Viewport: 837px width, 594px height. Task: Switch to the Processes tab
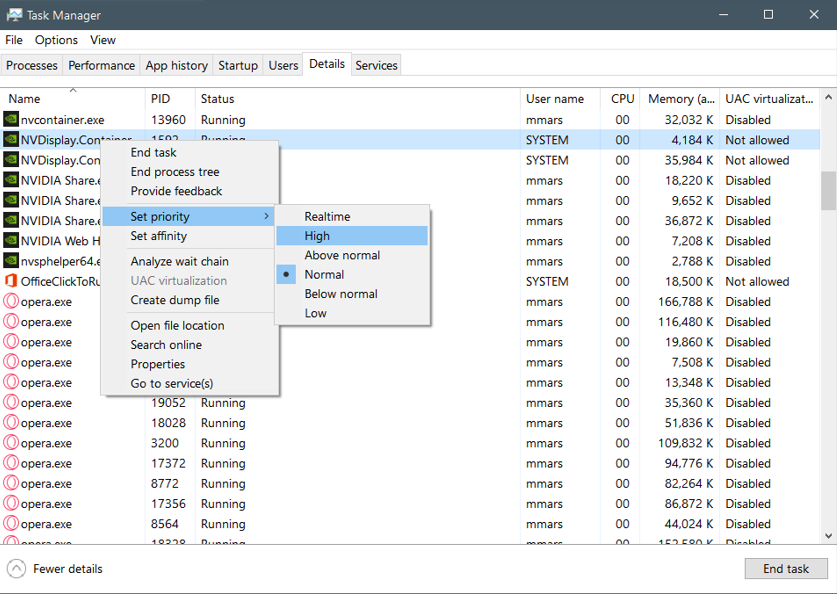tap(31, 65)
